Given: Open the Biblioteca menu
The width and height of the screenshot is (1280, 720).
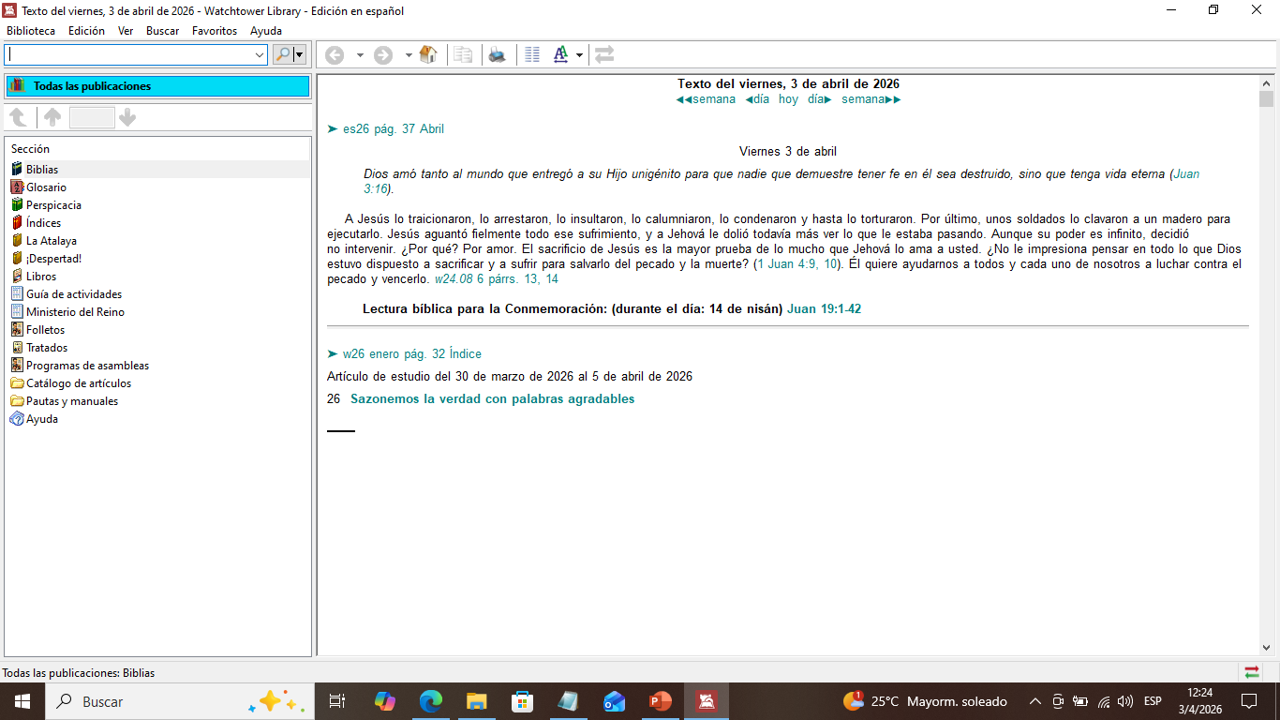Looking at the screenshot, I should coord(31,31).
